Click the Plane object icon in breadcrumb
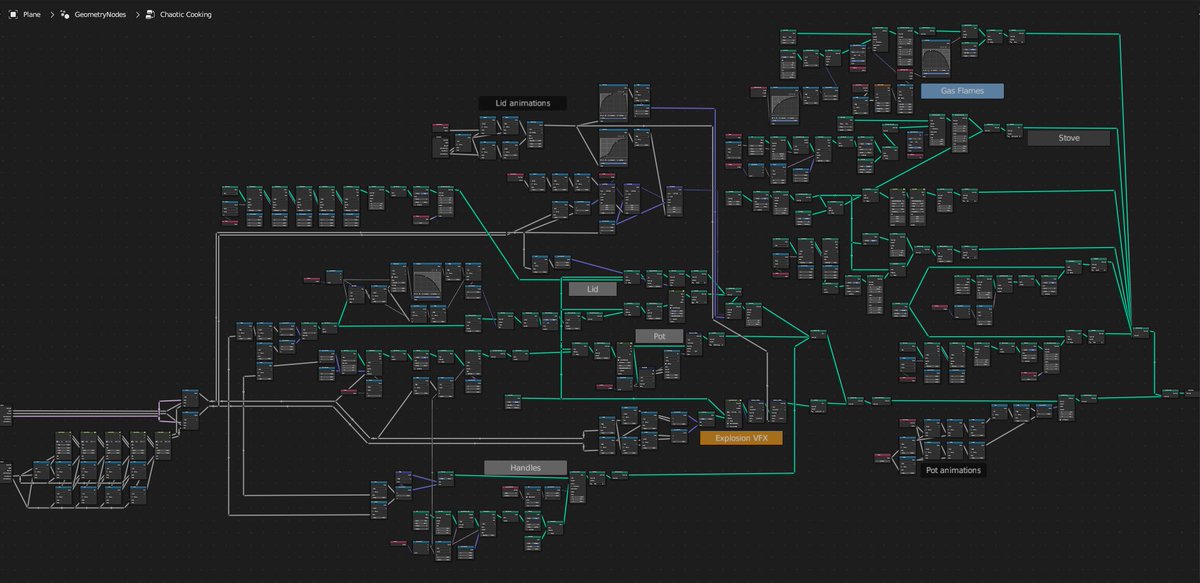This screenshot has width=1200, height=583. pos(13,15)
